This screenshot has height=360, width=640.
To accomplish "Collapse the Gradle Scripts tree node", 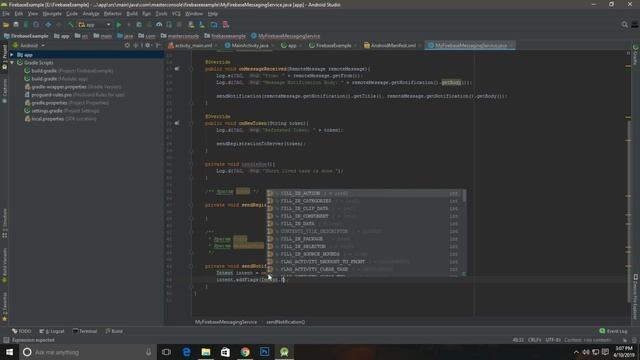I will pyautogui.click(x=12, y=63).
